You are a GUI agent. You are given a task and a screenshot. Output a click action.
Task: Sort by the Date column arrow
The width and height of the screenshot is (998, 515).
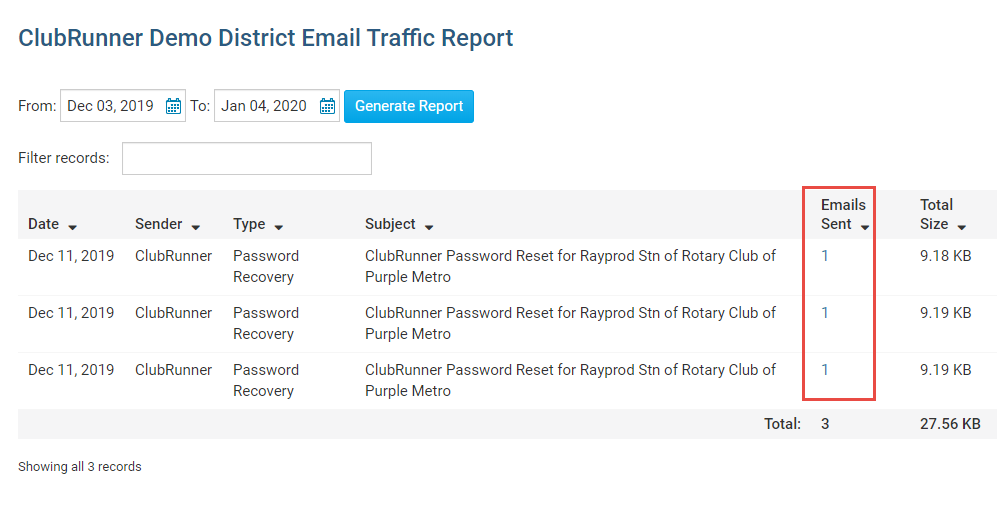(x=73, y=227)
